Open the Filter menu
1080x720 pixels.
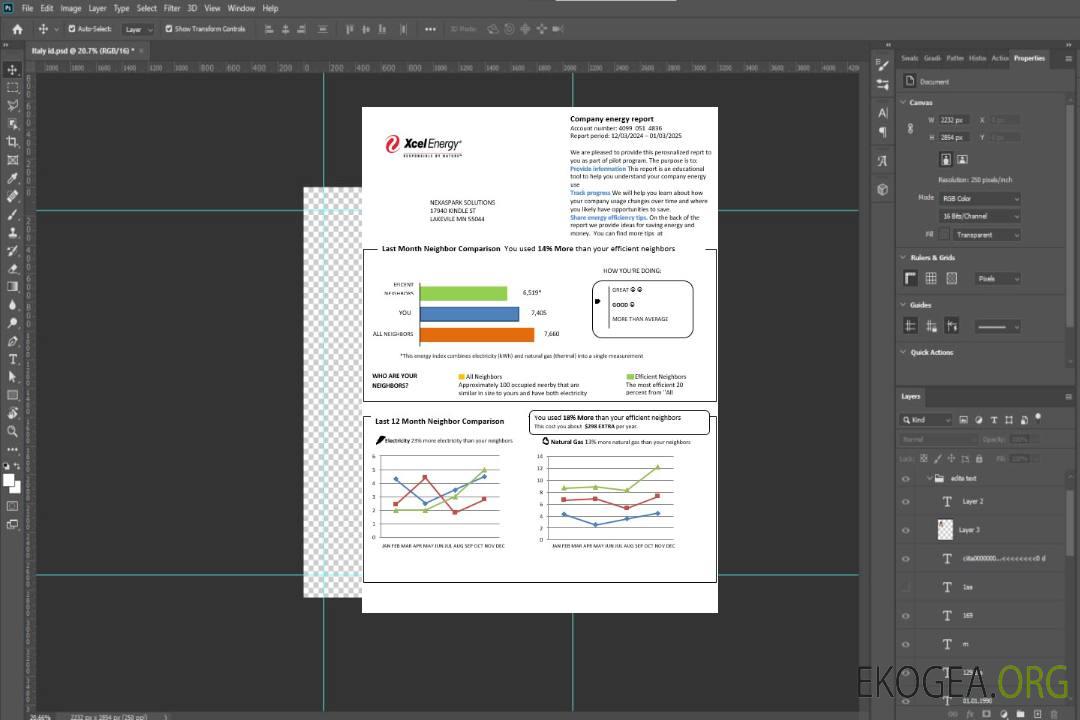172,8
